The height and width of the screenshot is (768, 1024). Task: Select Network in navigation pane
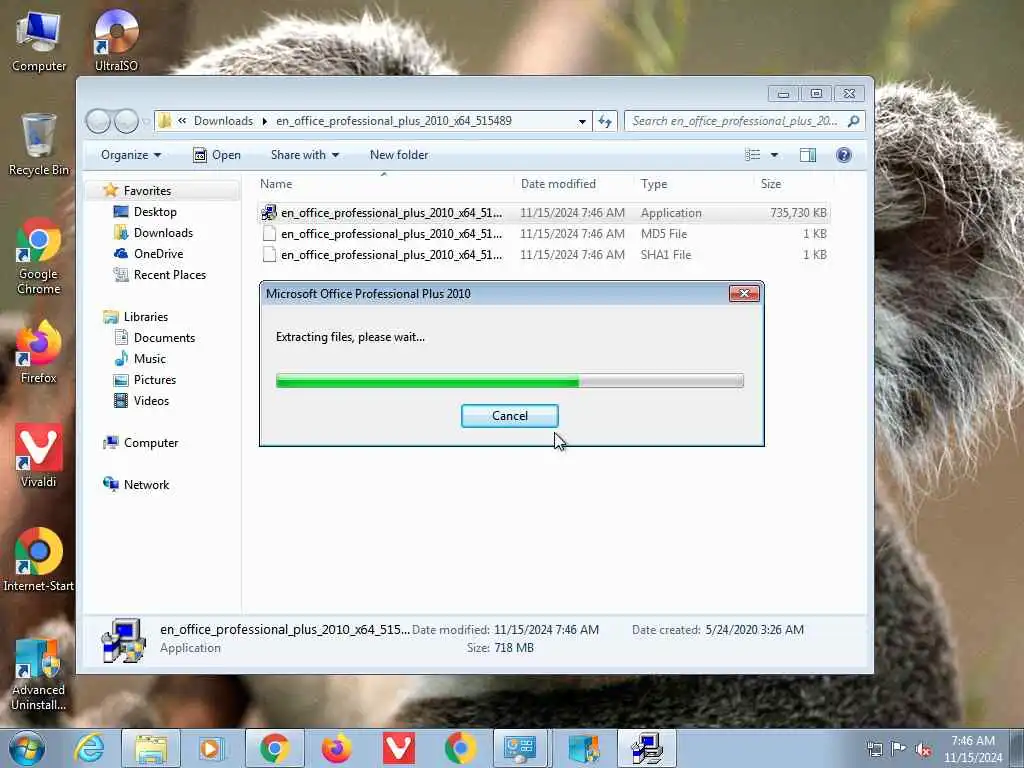tap(146, 485)
